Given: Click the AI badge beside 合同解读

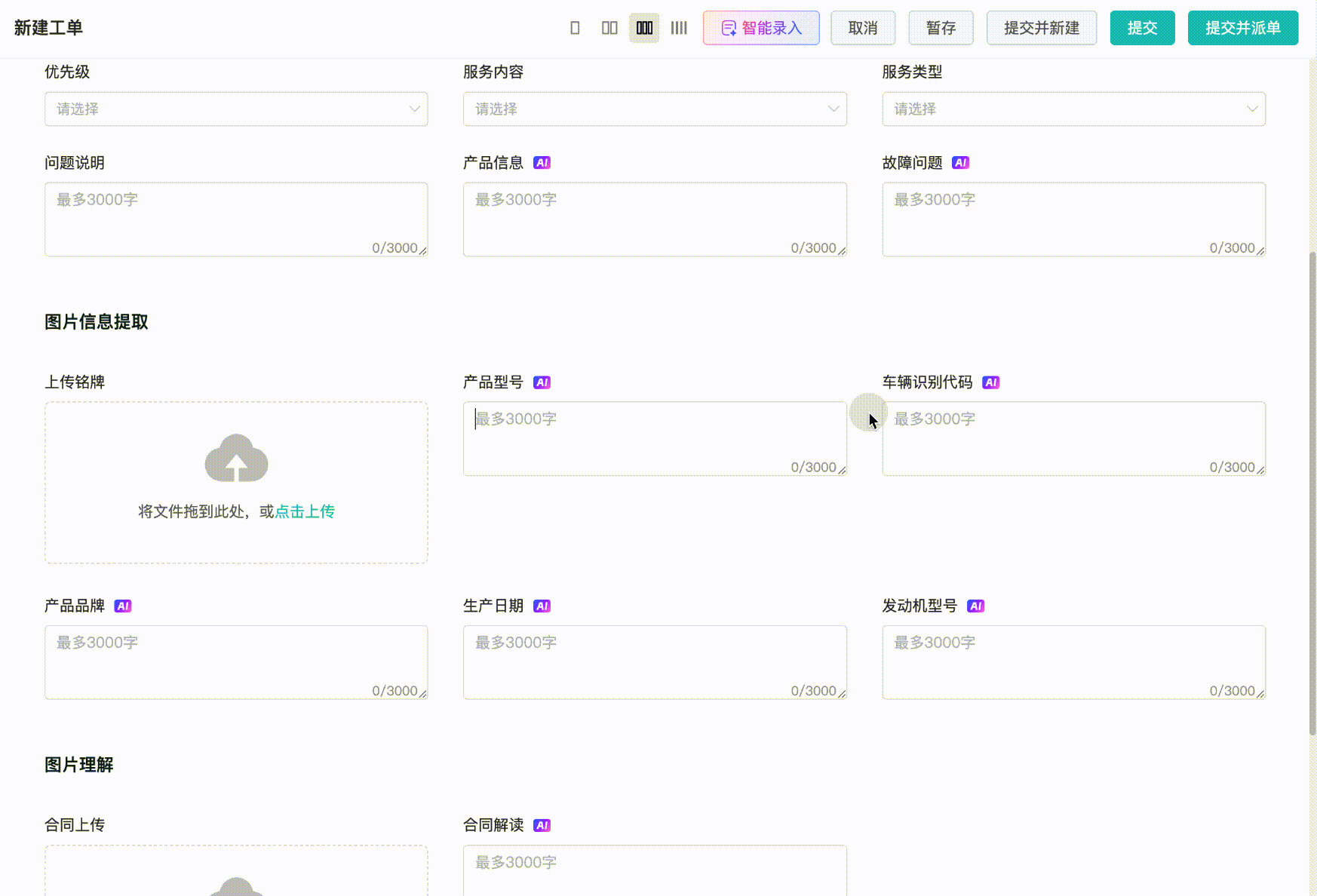Looking at the screenshot, I should (x=542, y=826).
